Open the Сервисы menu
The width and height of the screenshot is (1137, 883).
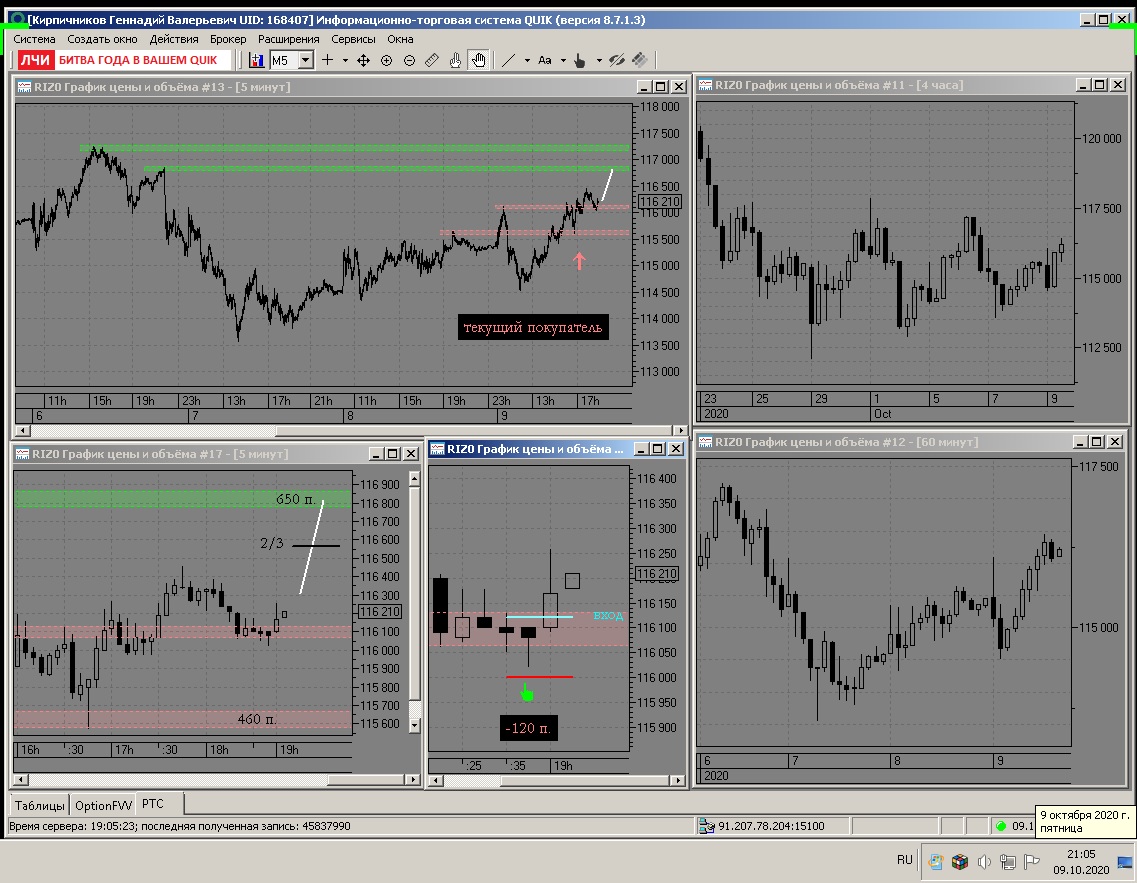353,39
